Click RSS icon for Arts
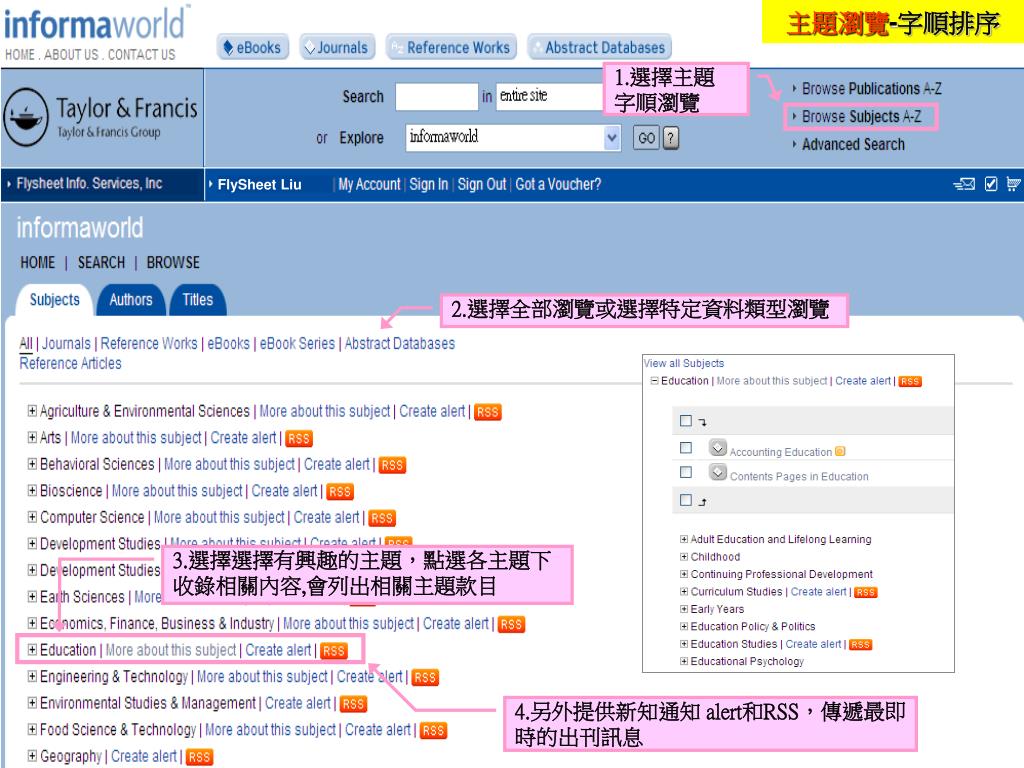The height and width of the screenshot is (768, 1024). 298,439
